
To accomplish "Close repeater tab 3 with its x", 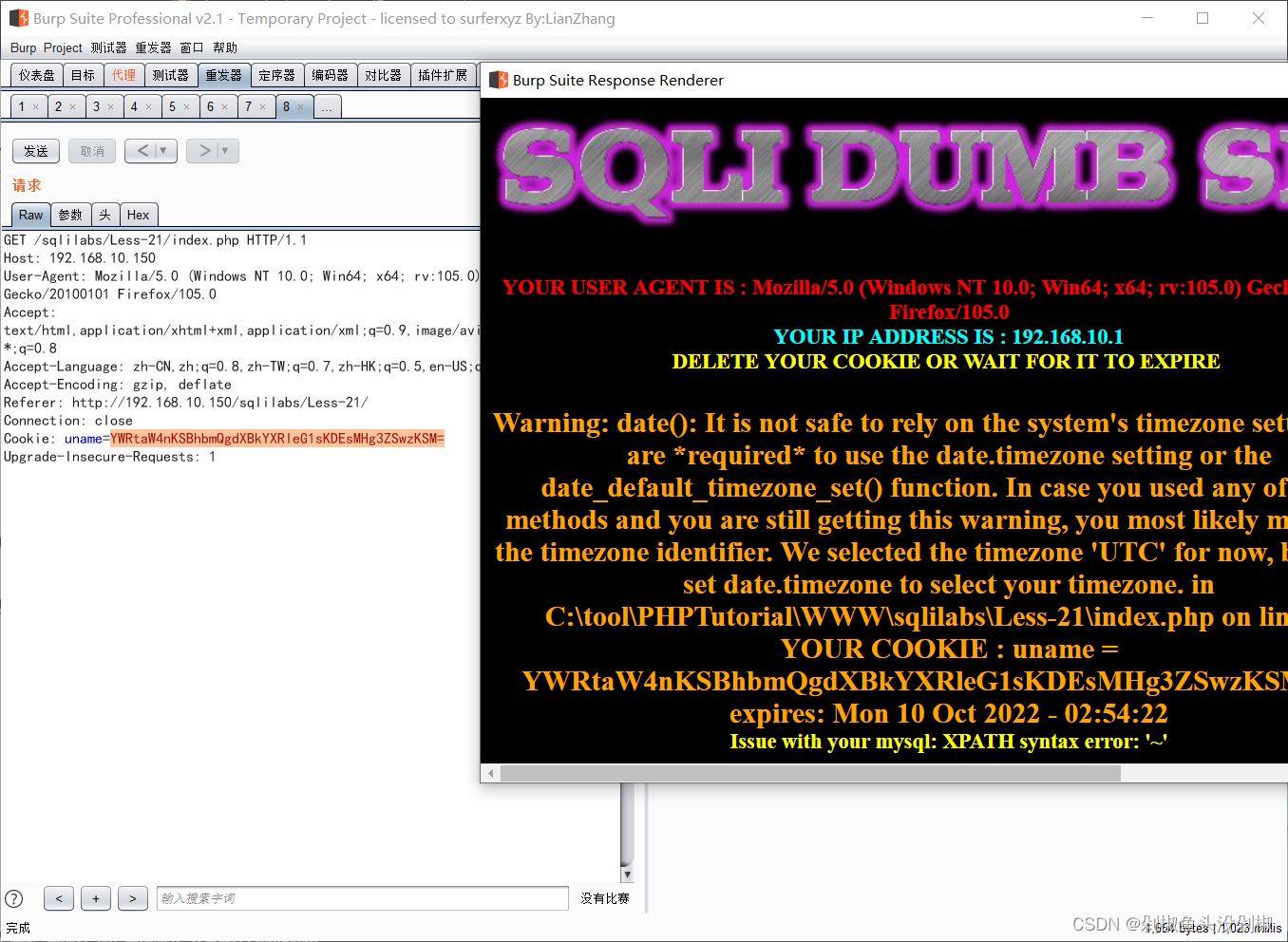I will (110, 107).
